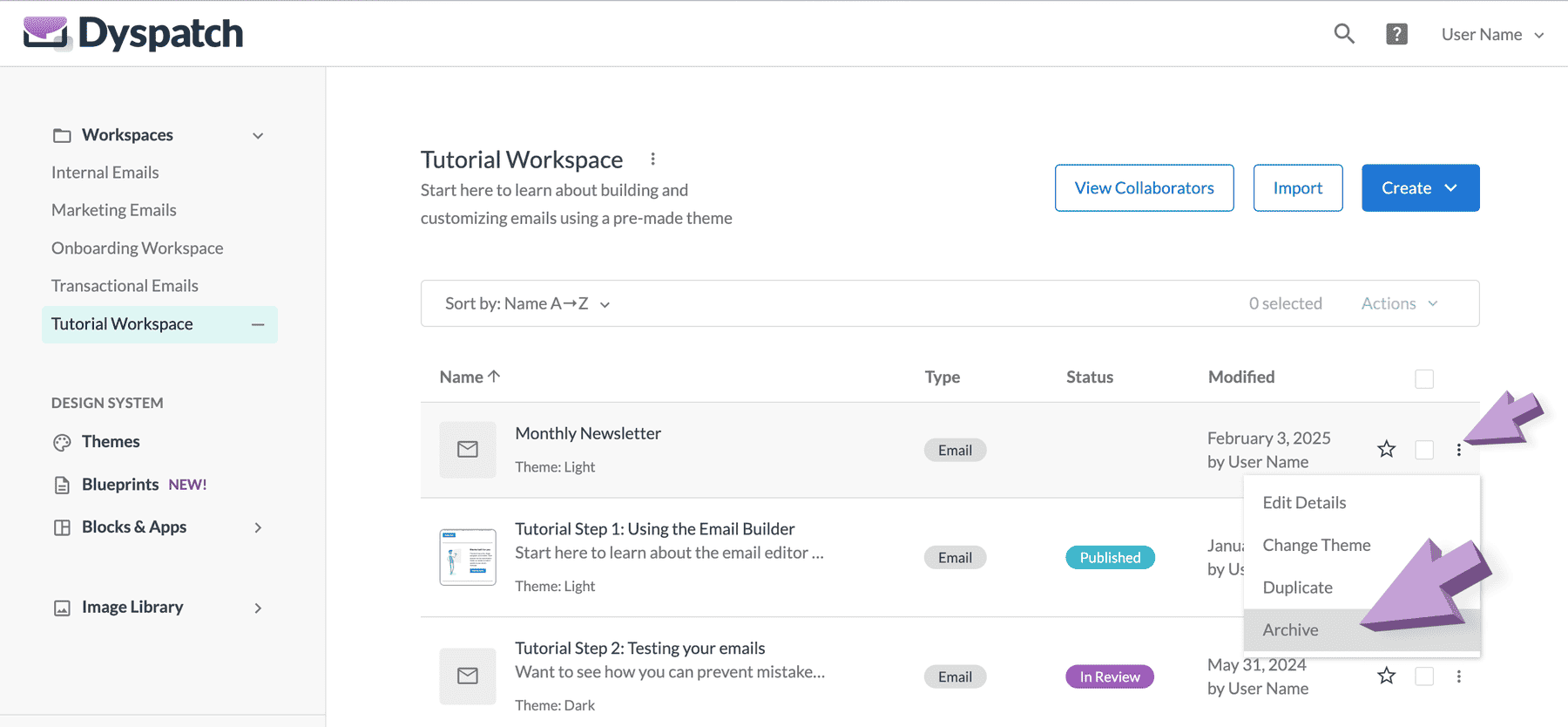Viewport: 1568px width, 727px height.
Task: Tick the select-all checkbox in table header
Action: (1424, 378)
